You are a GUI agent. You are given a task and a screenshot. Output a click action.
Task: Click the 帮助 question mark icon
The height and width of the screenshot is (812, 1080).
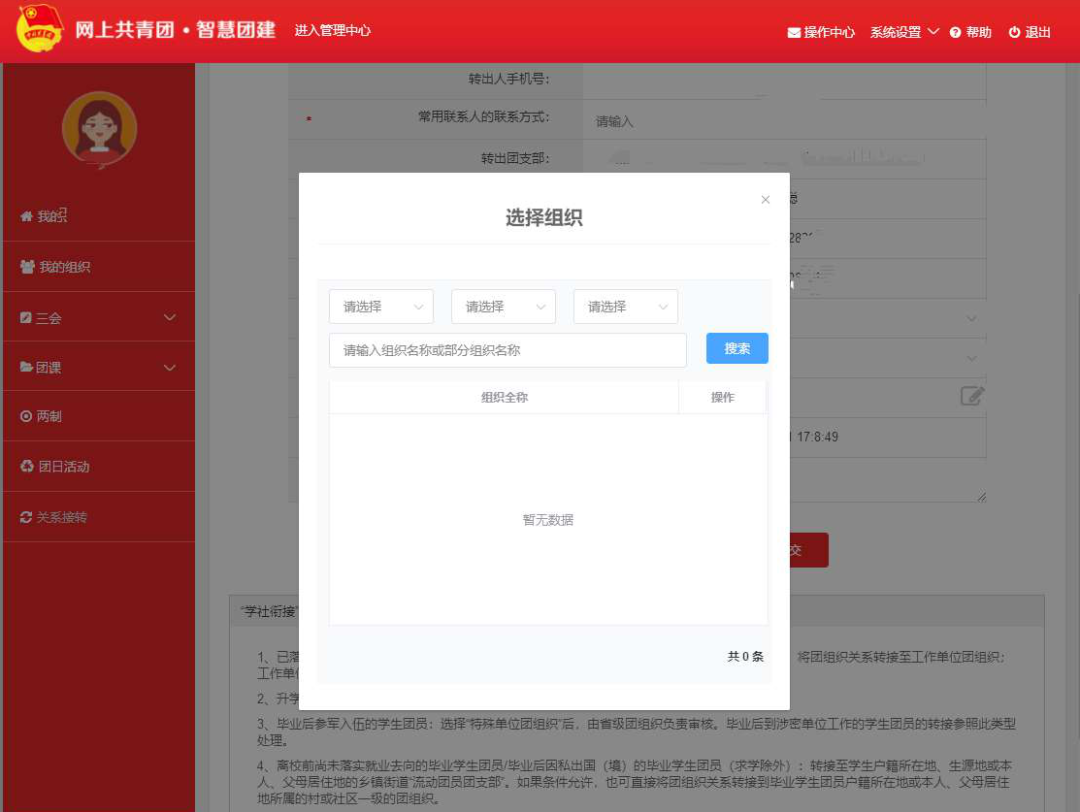pyautogui.click(x=955, y=32)
